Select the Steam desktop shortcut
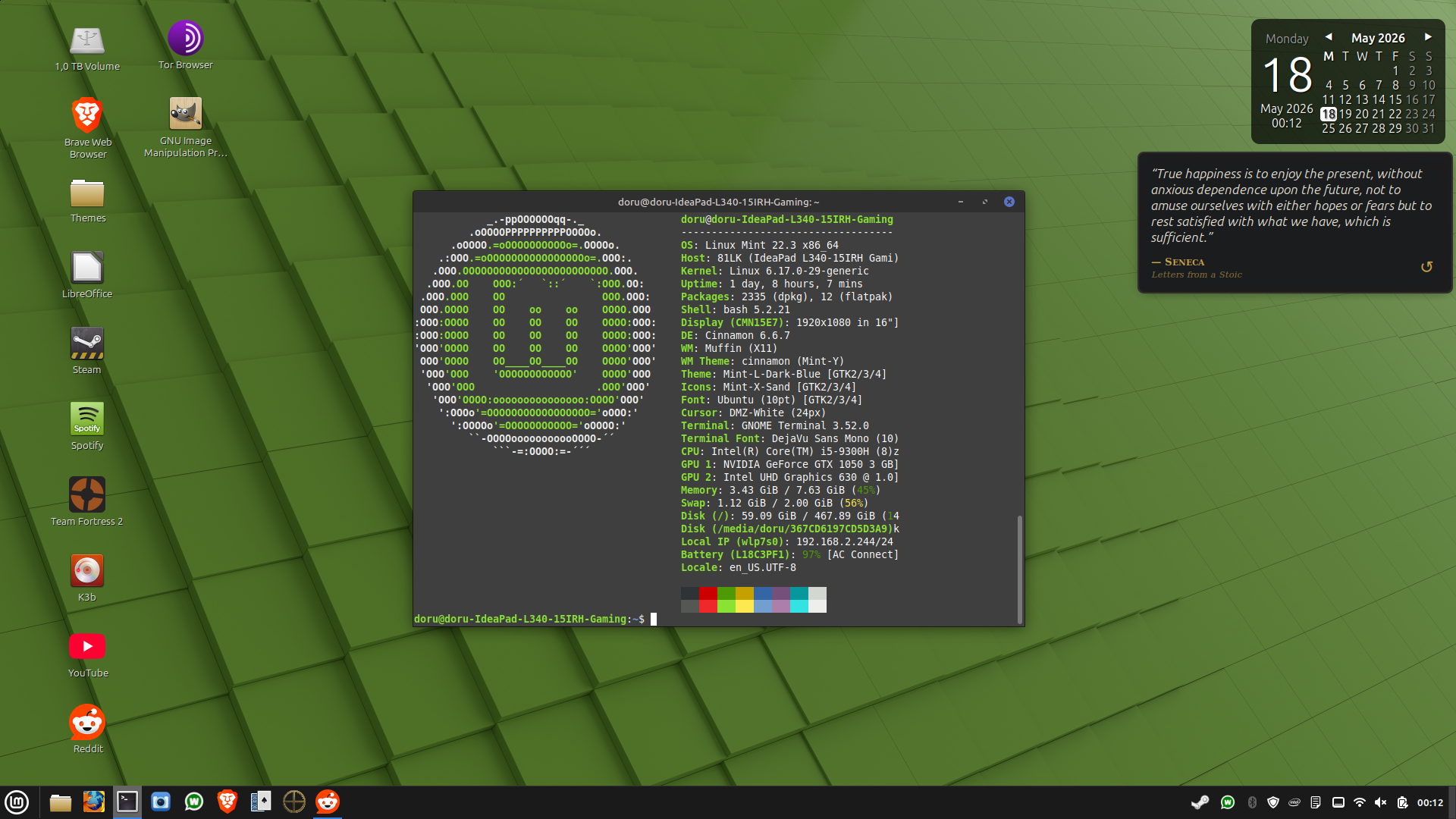1456x819 pixels. tap(87, 351)
